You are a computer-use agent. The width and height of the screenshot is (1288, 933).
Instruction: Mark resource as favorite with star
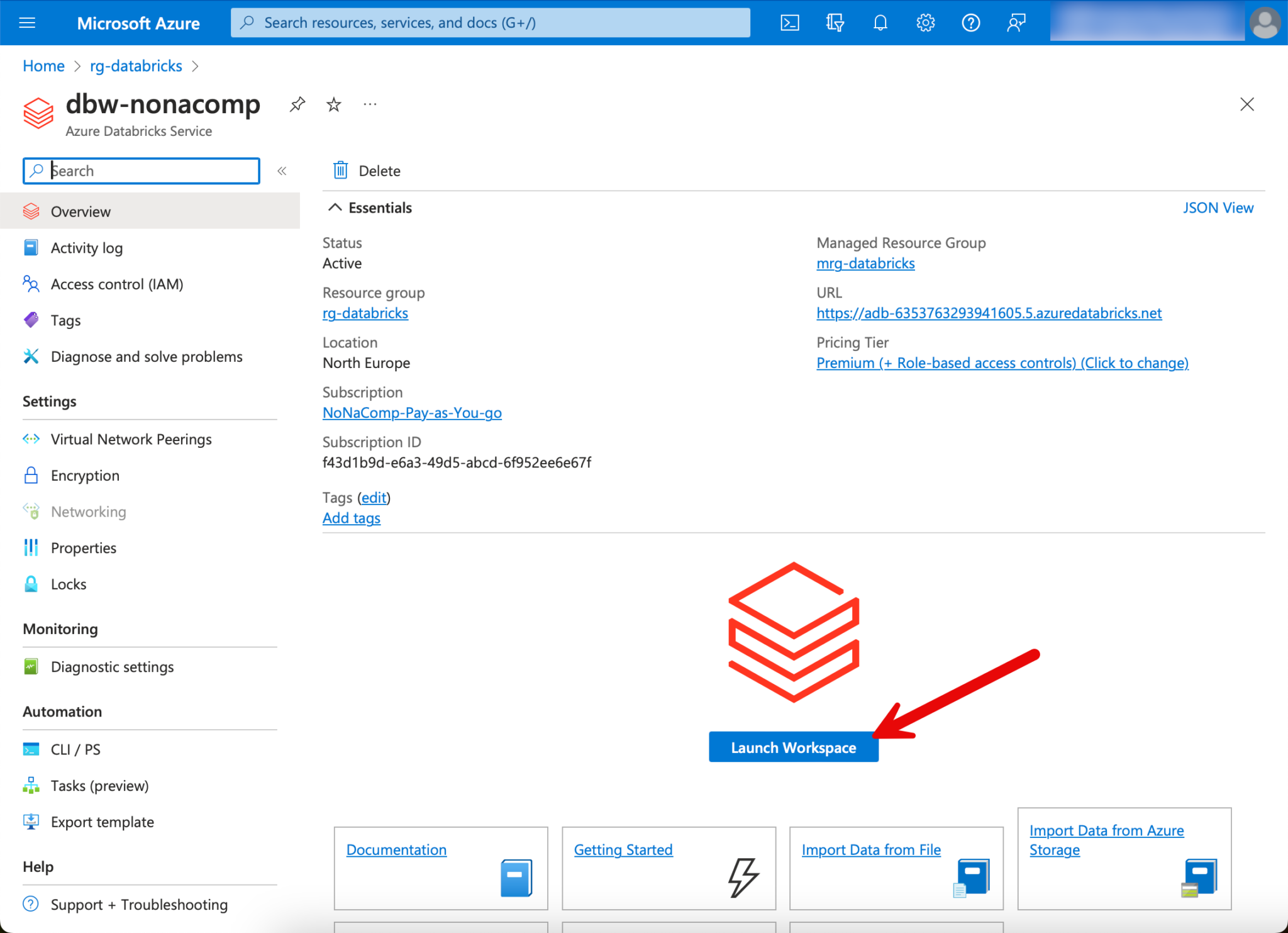334,104
